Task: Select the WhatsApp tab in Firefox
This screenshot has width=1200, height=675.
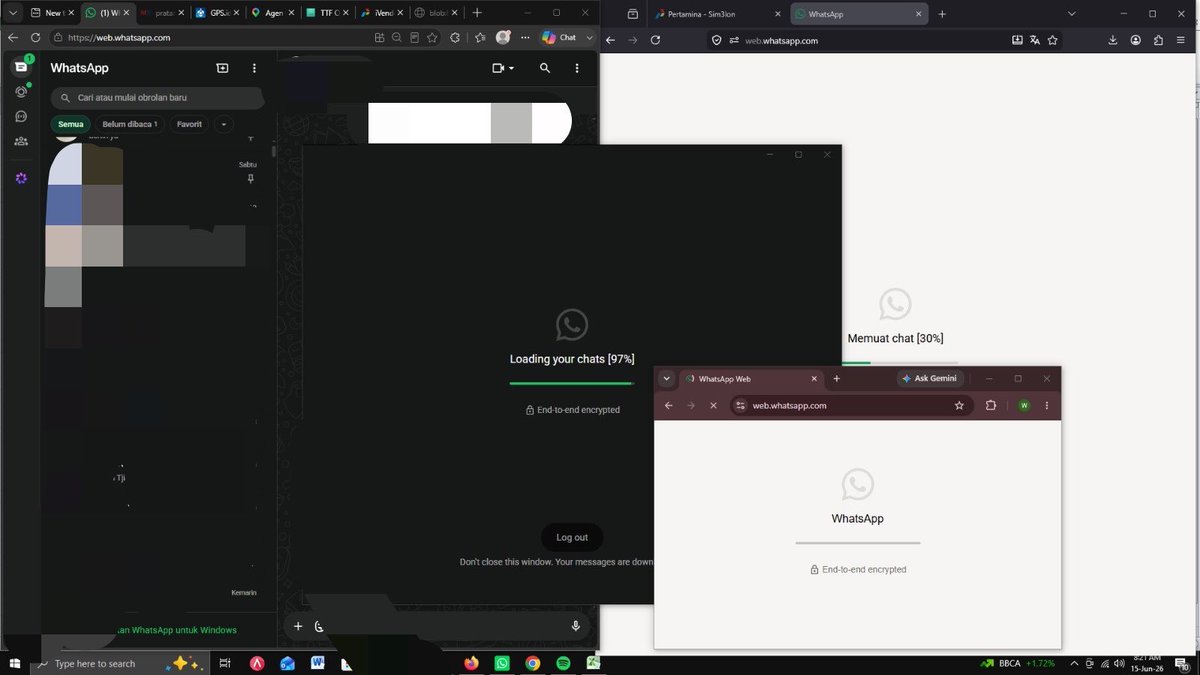Action: pyautogui.click(x=858, y=14)
